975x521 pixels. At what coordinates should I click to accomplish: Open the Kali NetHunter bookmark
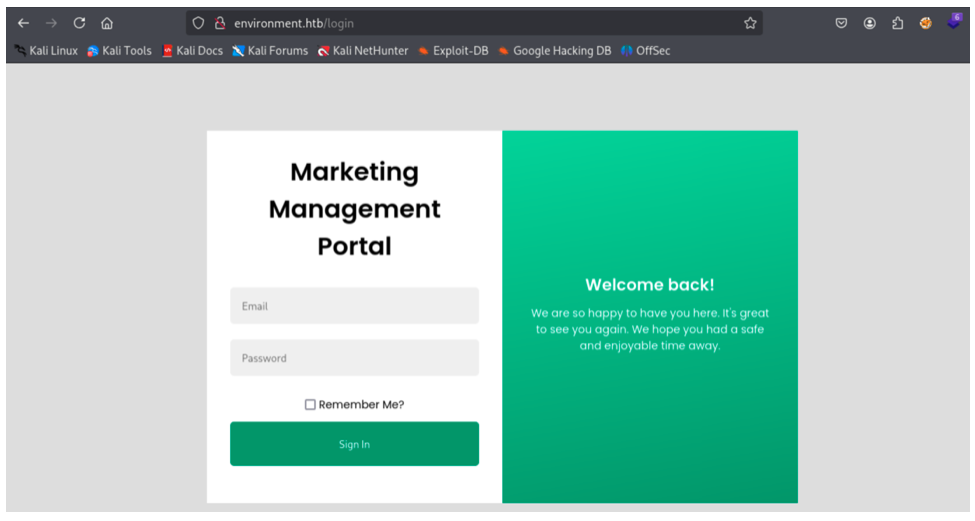point(363,51)
